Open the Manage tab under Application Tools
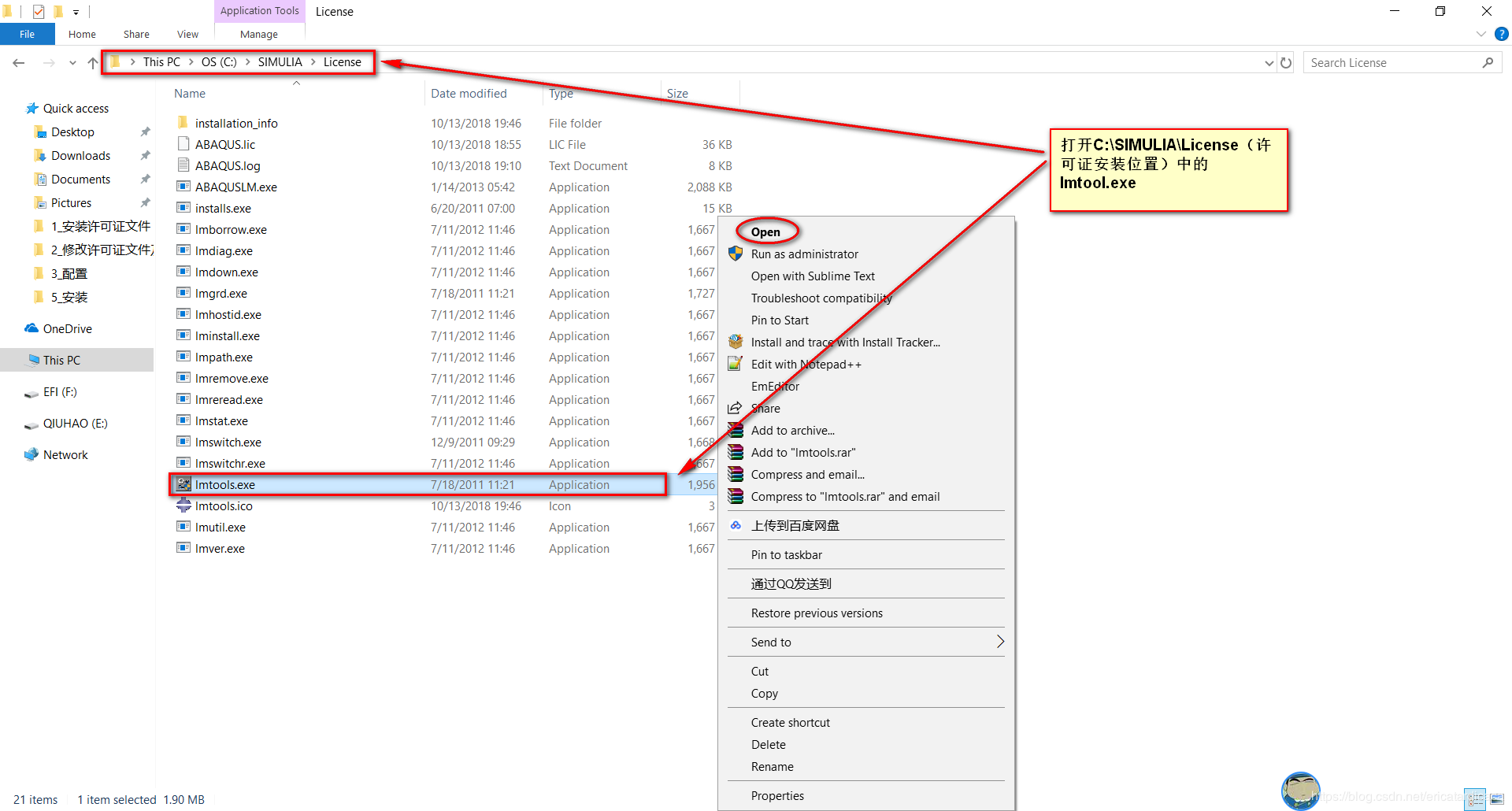Image resolution: width=1512 pixels, height=811 pixels. click(259, 34)
